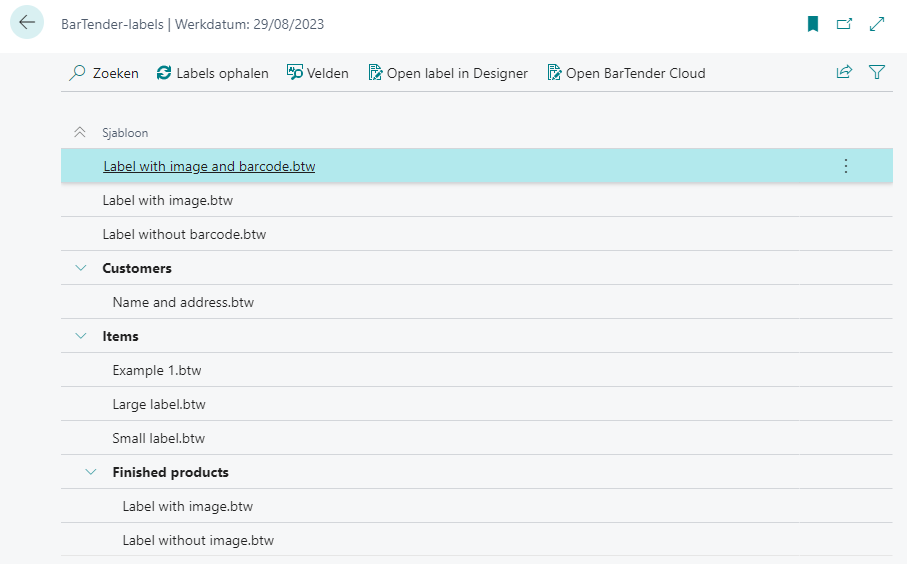Collapse the Items group

81,336
